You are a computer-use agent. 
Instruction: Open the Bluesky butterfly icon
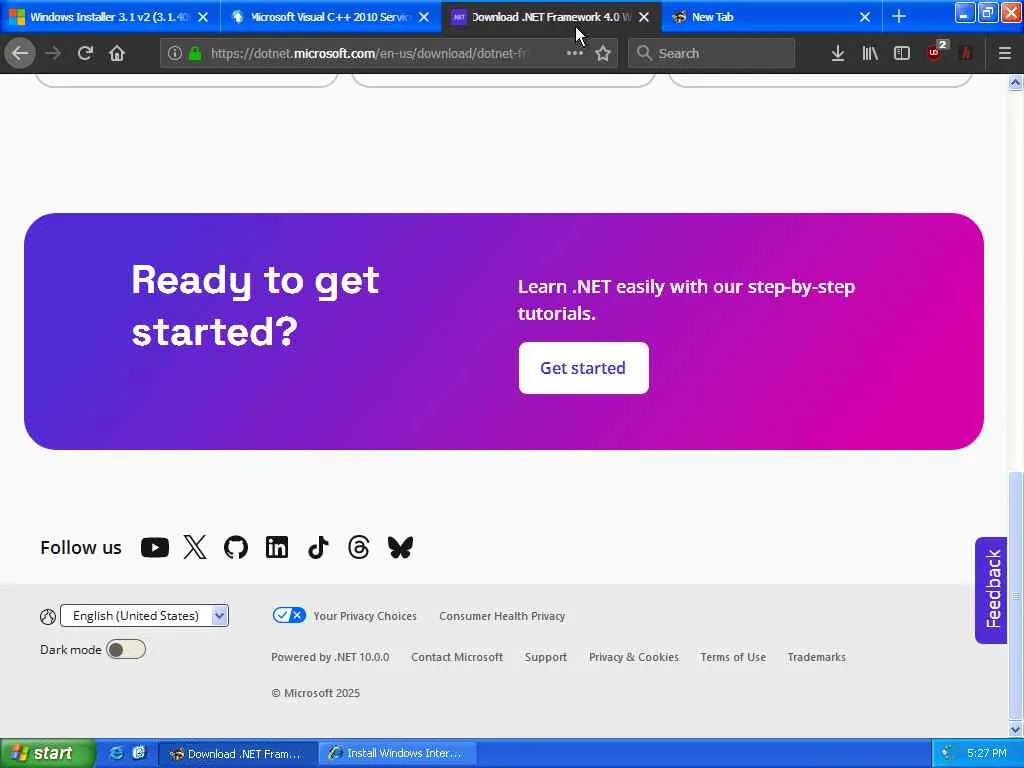tap(400, 547)
